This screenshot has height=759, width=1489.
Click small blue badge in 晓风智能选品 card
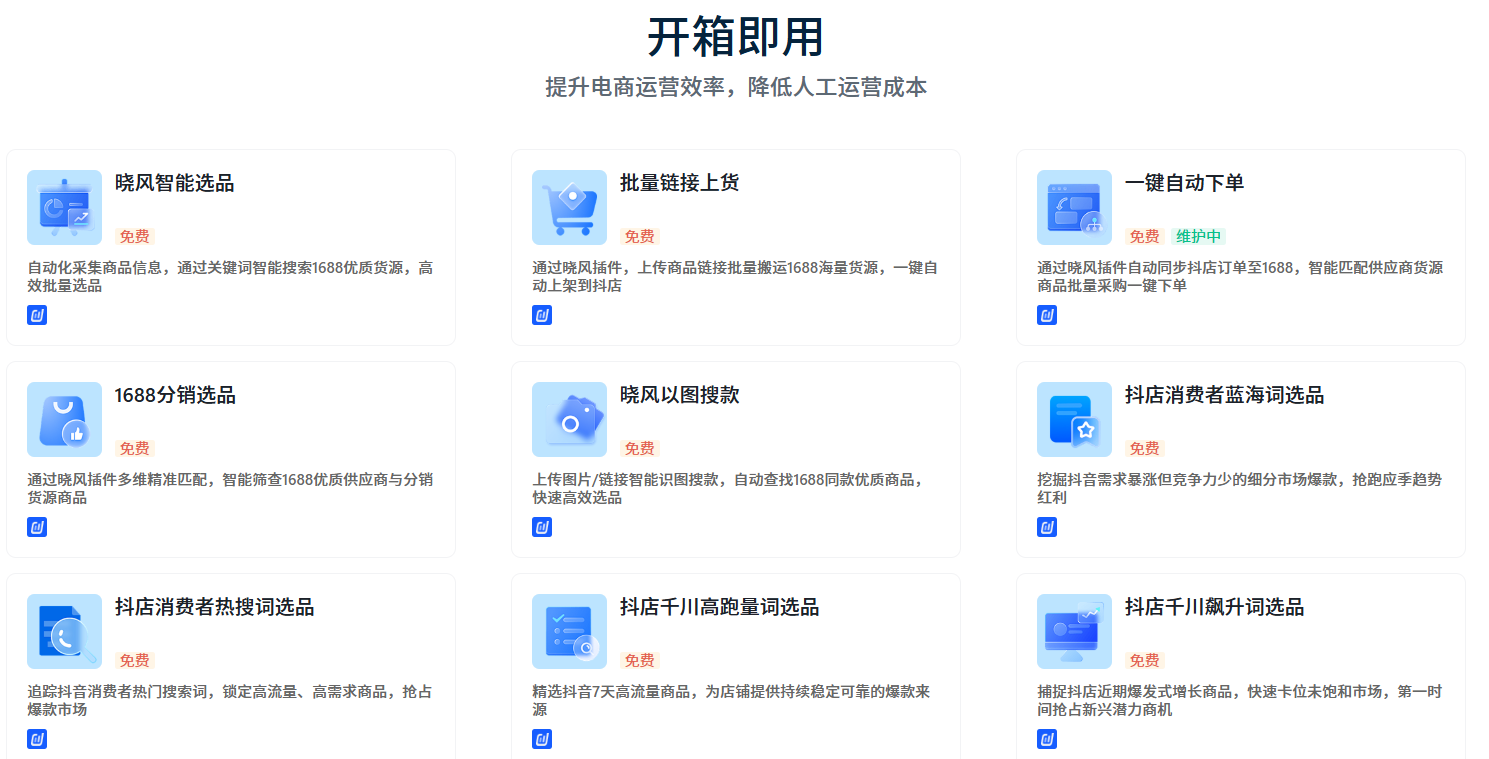[x=37, y=315]
